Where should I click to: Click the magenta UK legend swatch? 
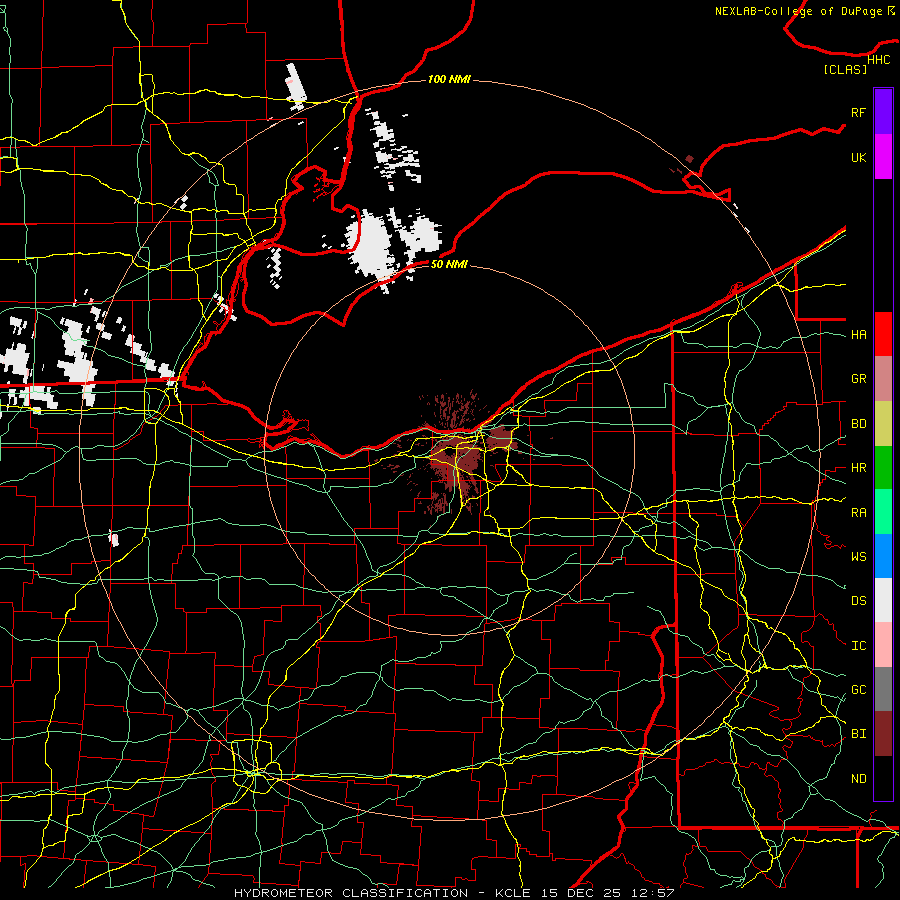883,157
